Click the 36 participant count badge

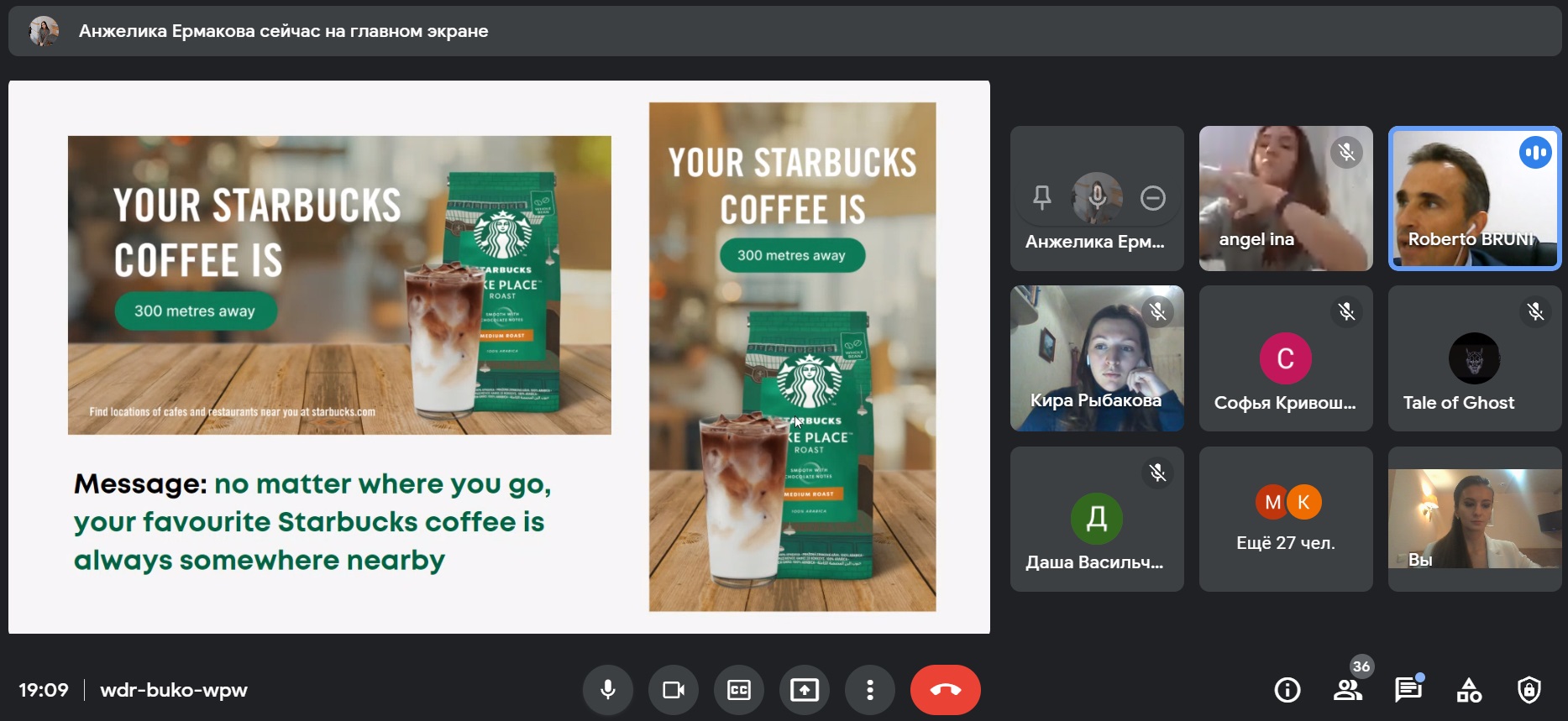click(x=1361, y=666)
